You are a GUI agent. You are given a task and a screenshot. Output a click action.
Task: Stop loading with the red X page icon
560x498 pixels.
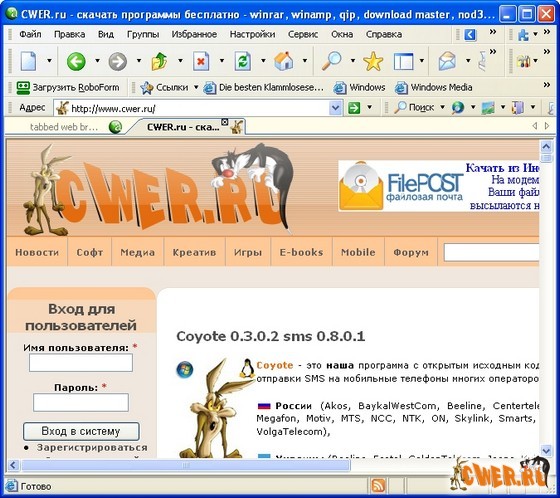(x=201, y=61)
